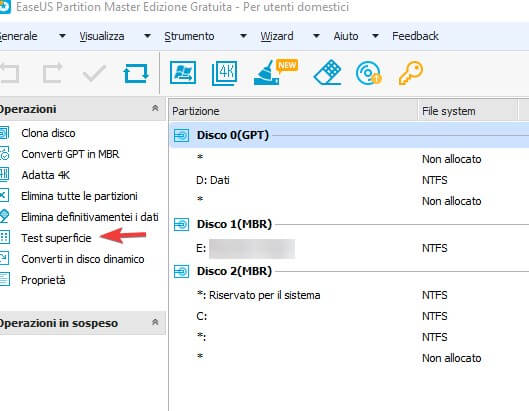529x411 pixels.
Task: Select Elimina tutte le partizioni
Action: (x=79, y=196)
